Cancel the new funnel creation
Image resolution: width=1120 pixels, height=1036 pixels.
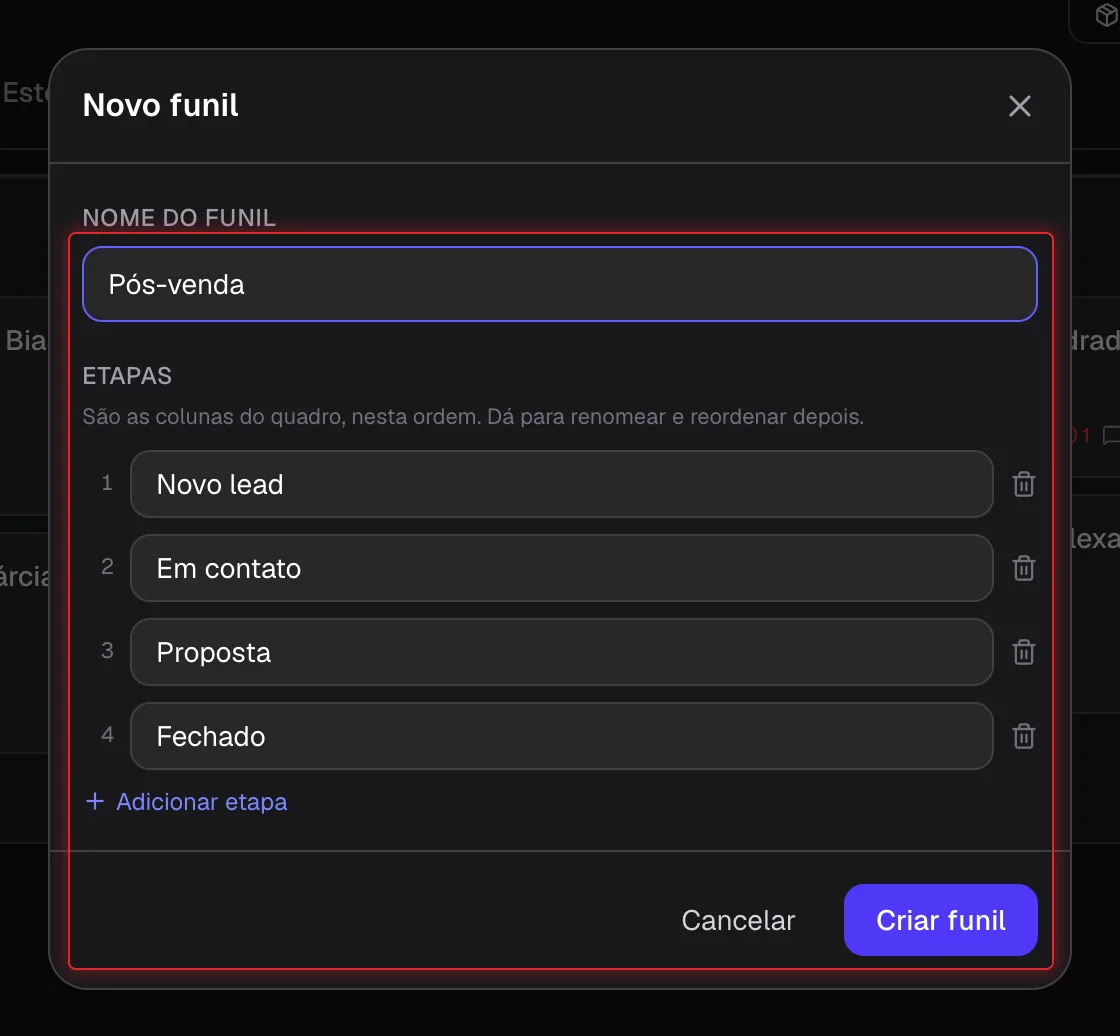pyautogui.click(x=738, y=920)
